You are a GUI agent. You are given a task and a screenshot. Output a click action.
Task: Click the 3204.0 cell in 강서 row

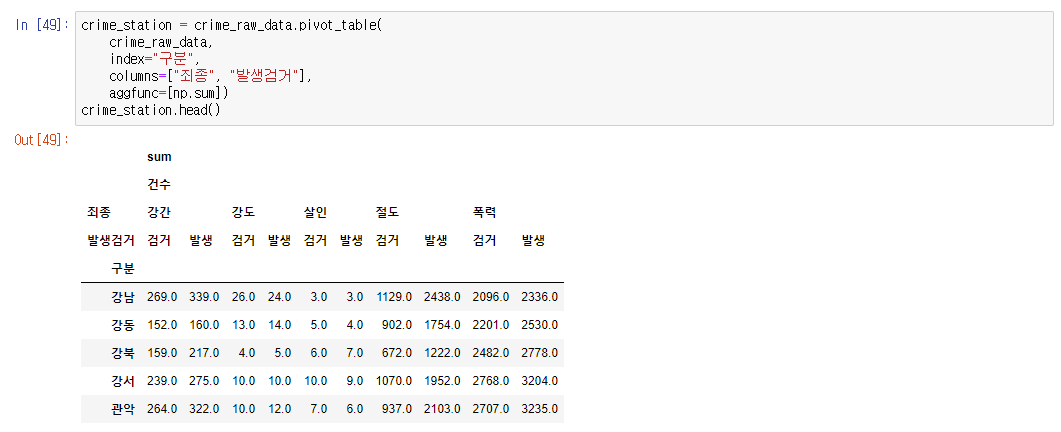[x=539, y=381]
